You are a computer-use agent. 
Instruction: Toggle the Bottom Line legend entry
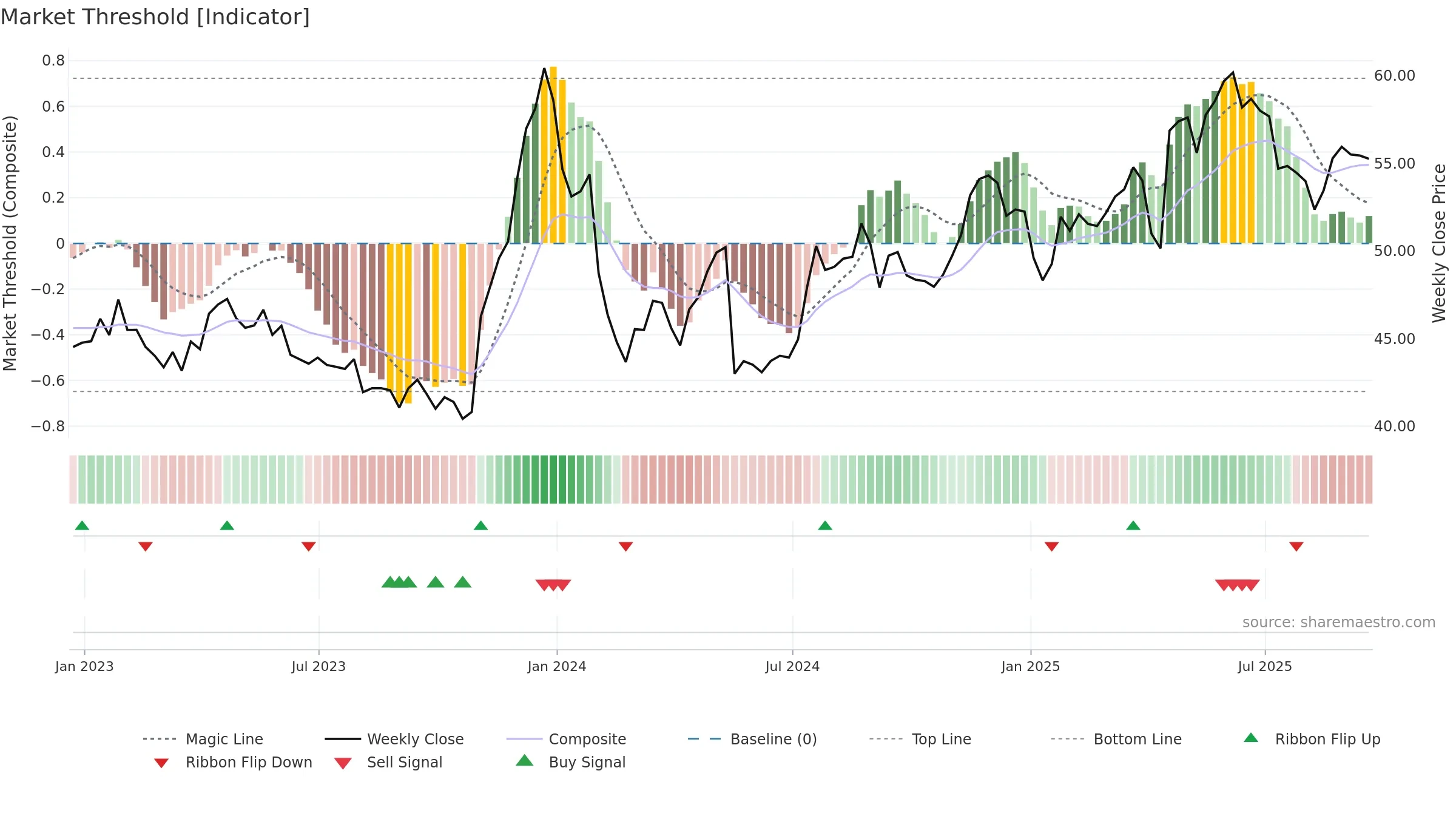(x=1116, y=739)
